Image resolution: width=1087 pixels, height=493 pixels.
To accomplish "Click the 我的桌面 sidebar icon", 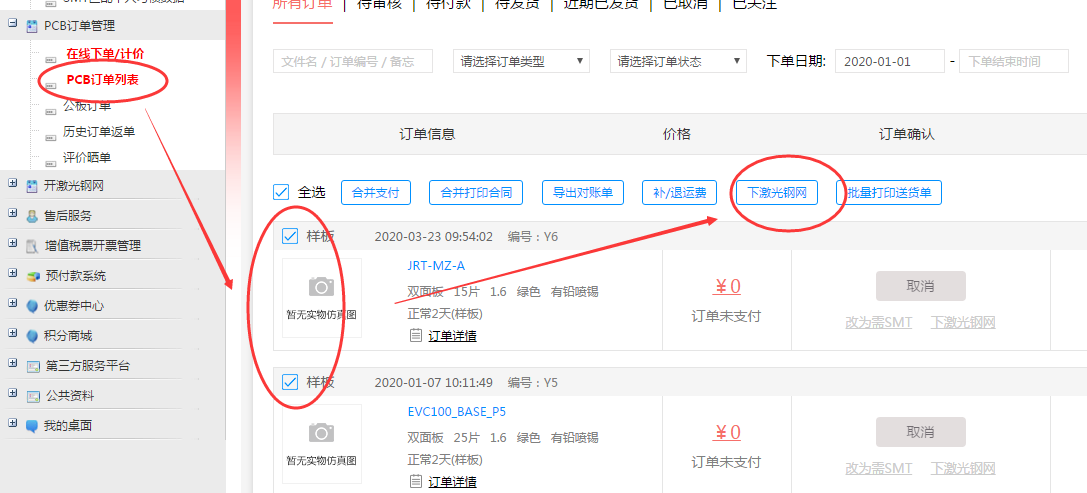I will pos(33,426).
